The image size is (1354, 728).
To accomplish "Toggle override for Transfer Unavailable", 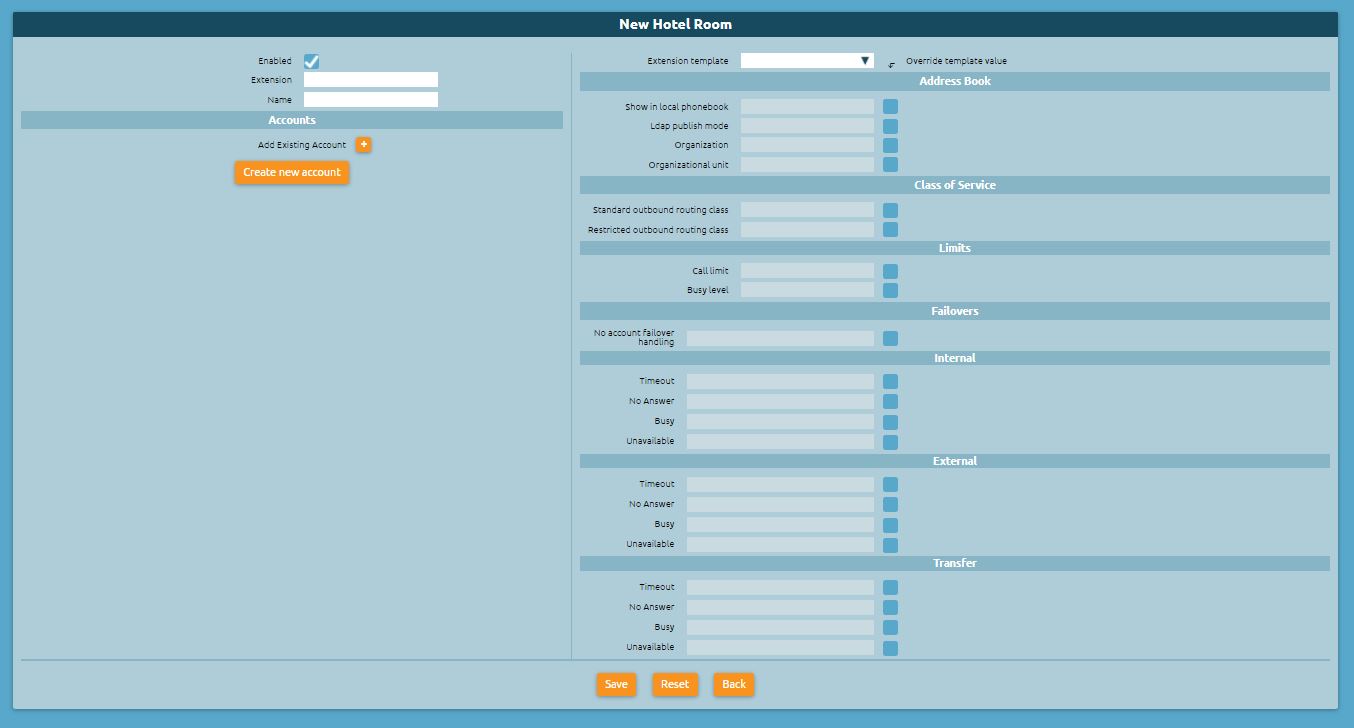I will [890, 648].
